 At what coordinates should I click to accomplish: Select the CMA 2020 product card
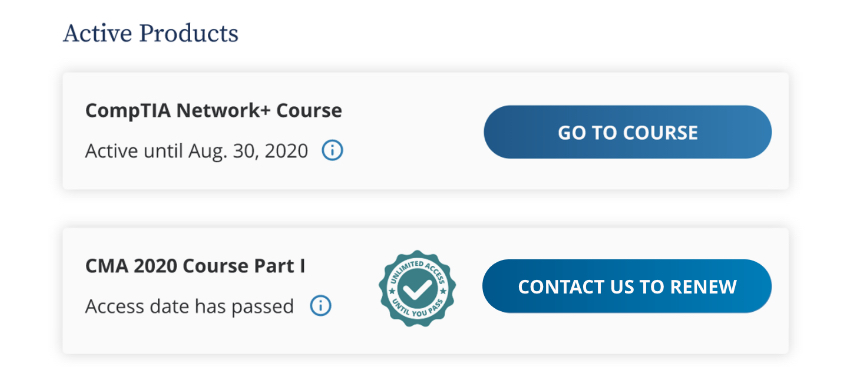pos(426,291)
